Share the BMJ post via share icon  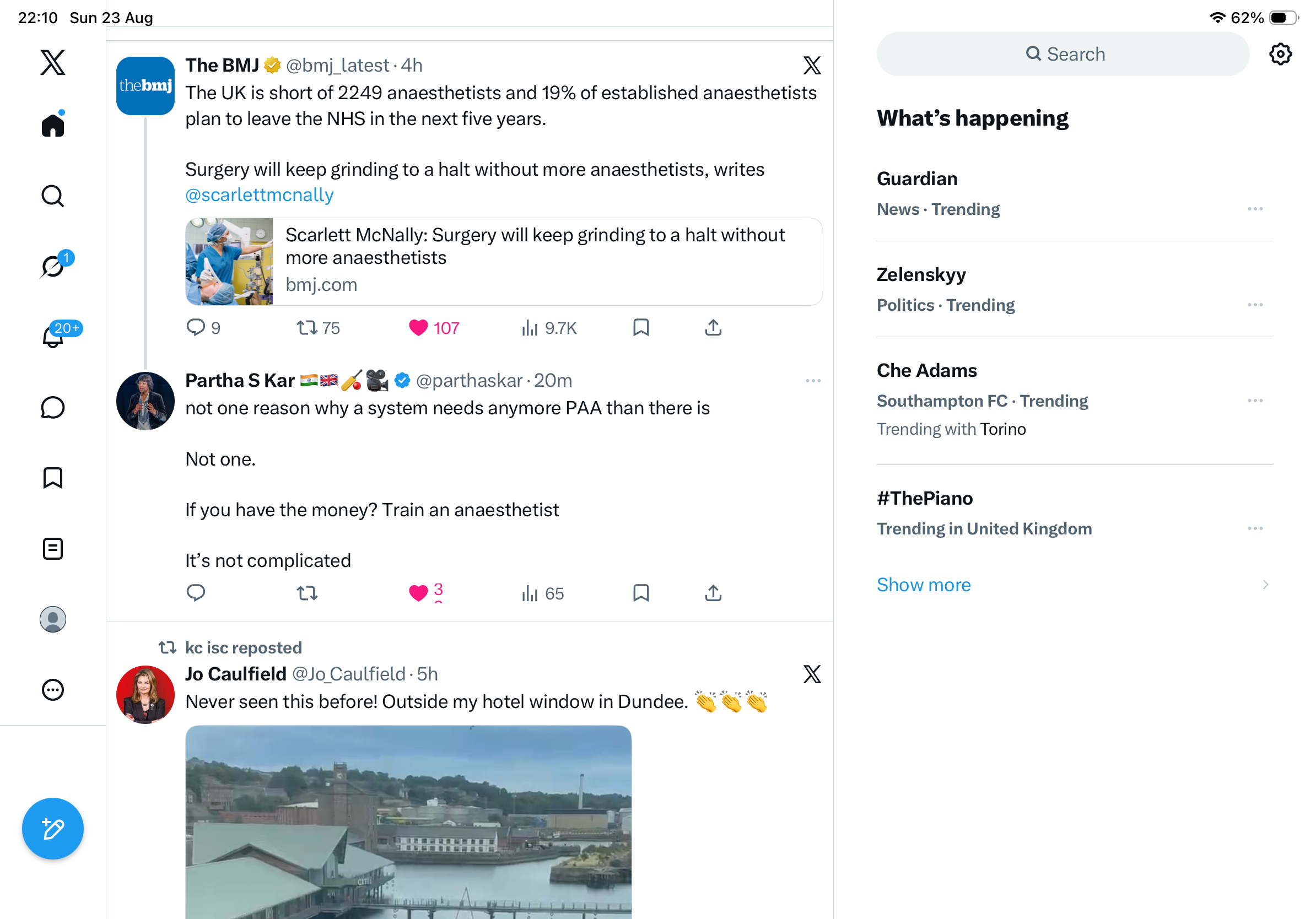point(713,328)
